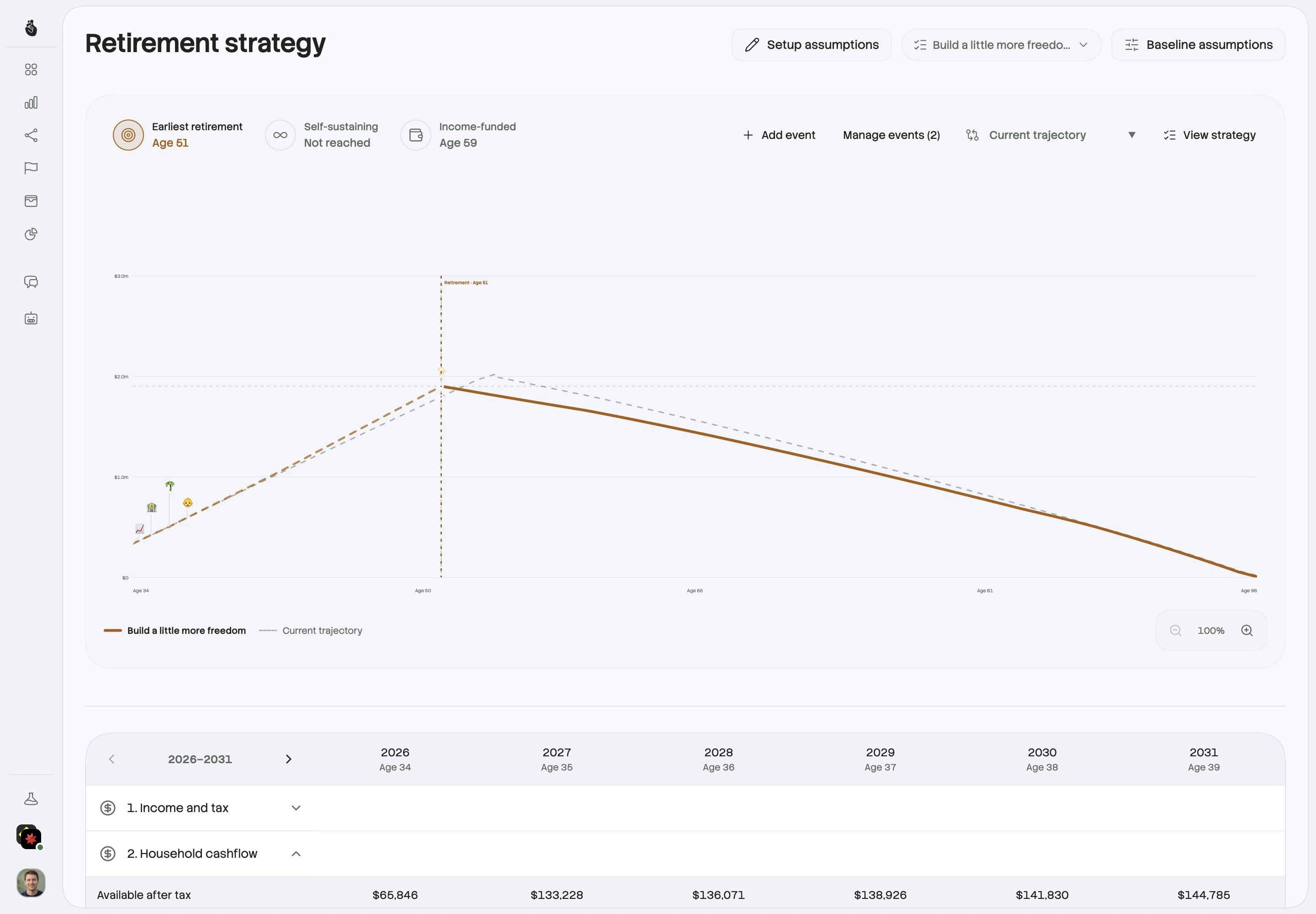This screenshot has height=914, width=1316.
Task: Click the 2027 Age 35 column header
Action: (557, 760)
